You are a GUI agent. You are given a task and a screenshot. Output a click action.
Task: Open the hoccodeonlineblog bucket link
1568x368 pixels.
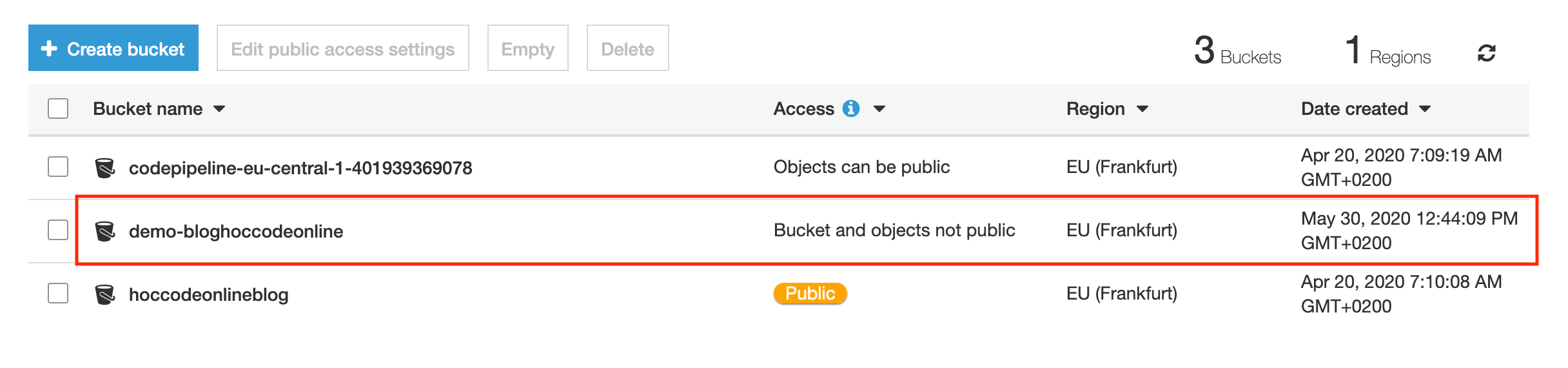point(209,294)
